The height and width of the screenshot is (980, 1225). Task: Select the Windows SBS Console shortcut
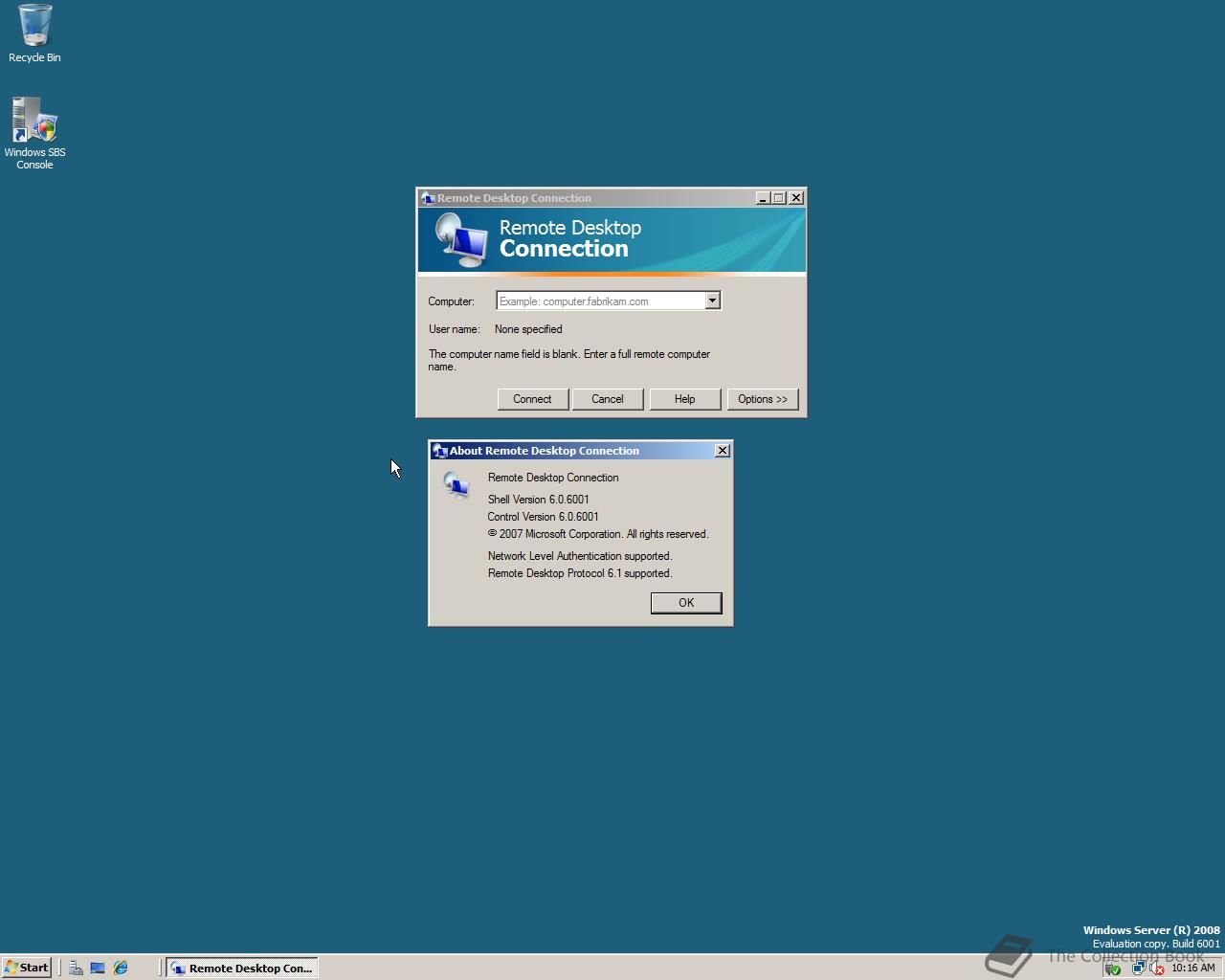34,133
